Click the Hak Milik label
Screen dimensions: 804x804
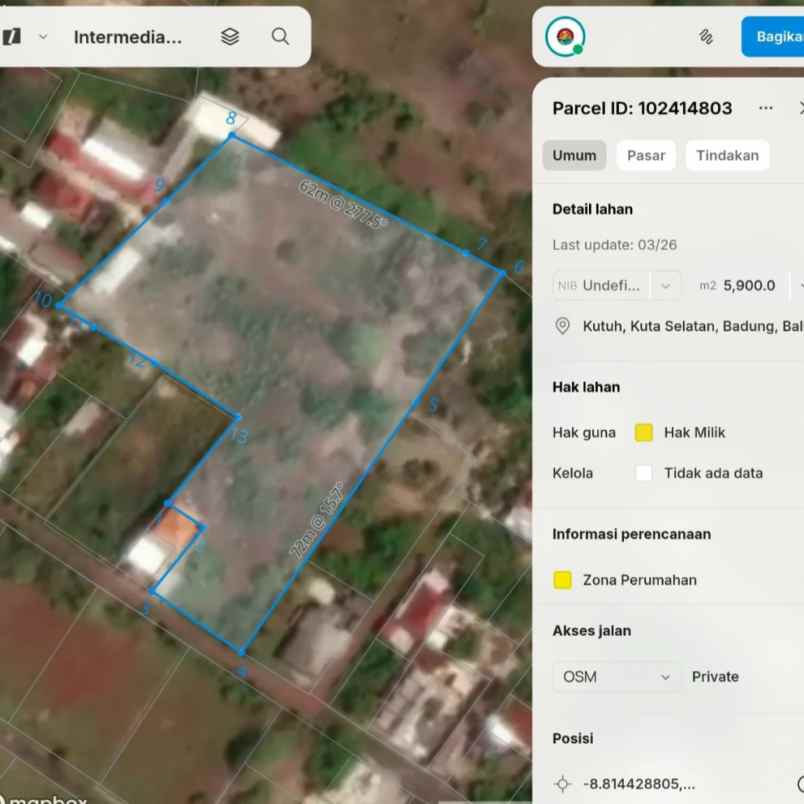pyautogui.click(x=694, y=433)
